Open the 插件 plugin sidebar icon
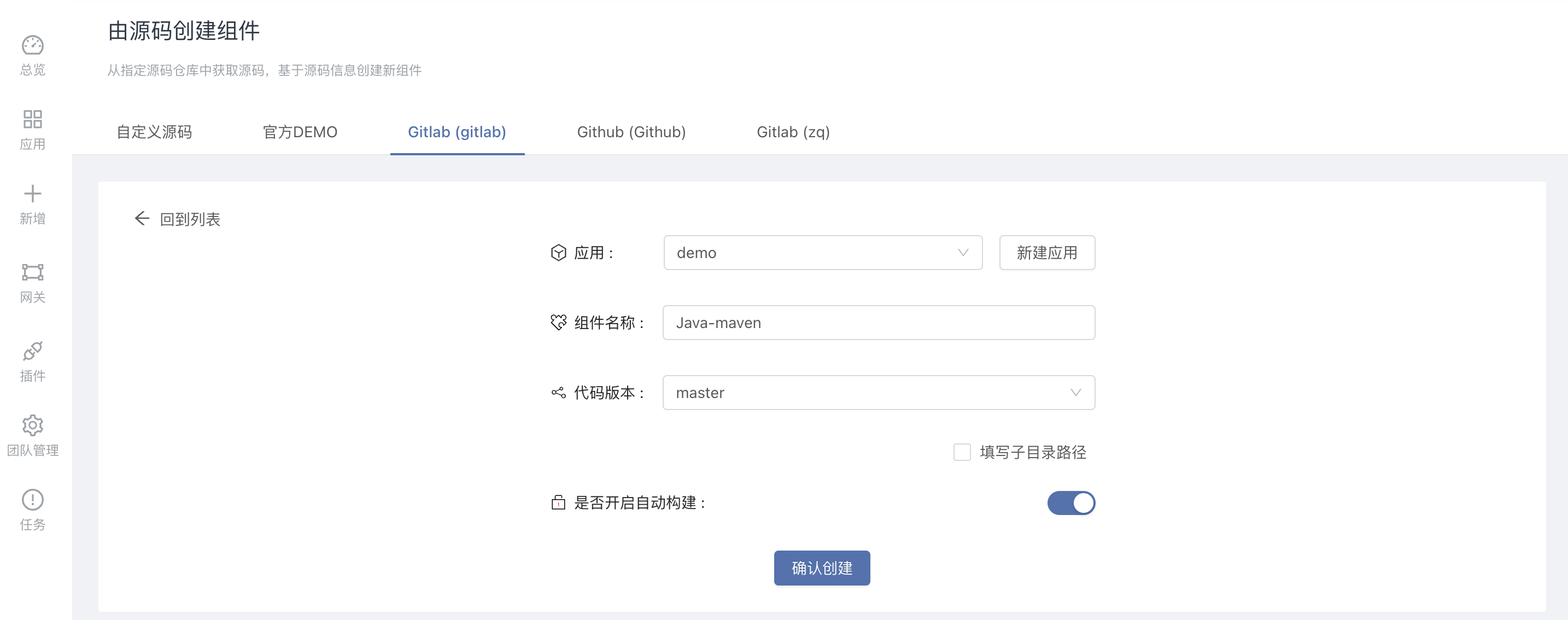The height and width of the screenshot is (620, 1568). 32,351
